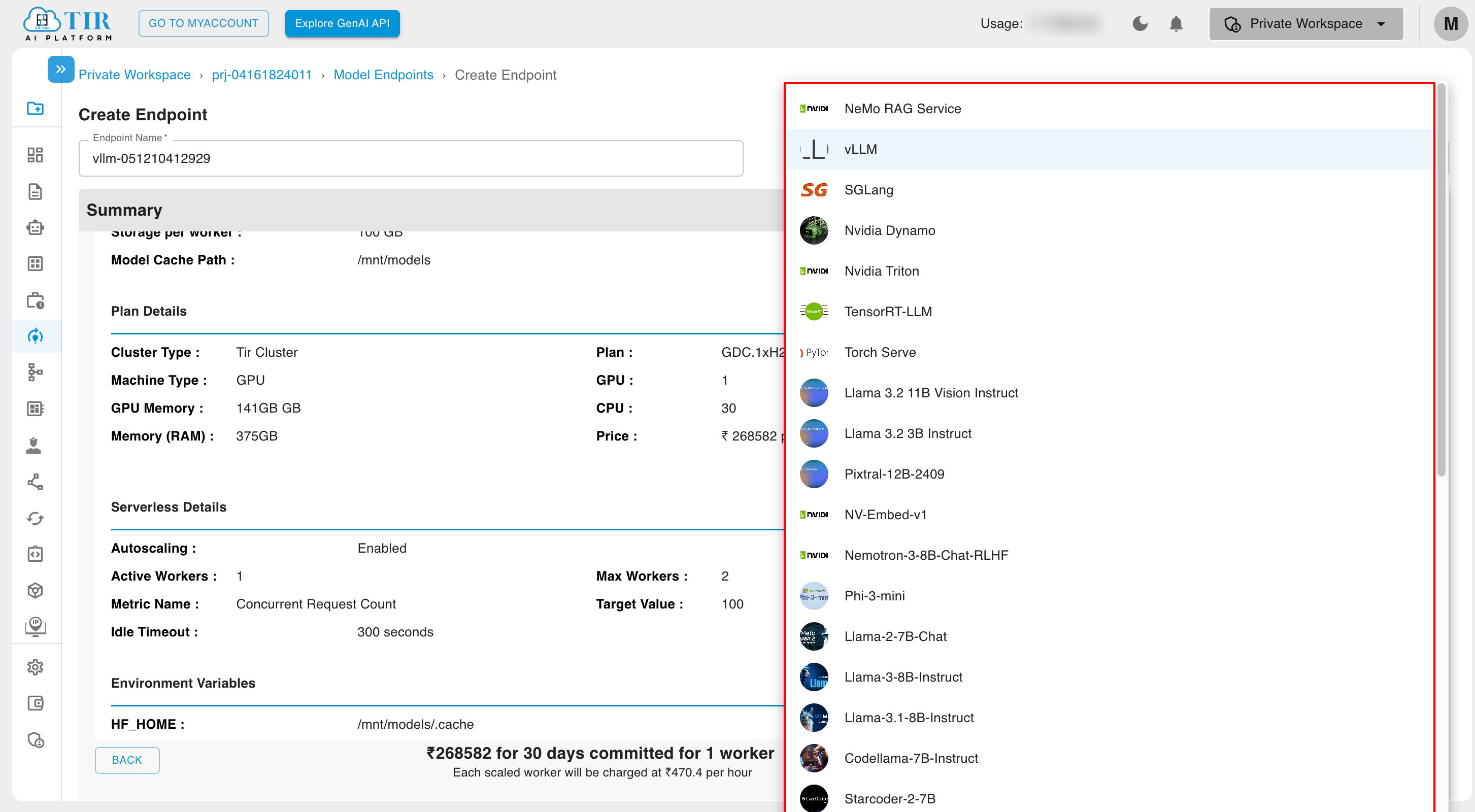
Task: Click the Concurrent Request Count metric value
Action: click(316, 605)
